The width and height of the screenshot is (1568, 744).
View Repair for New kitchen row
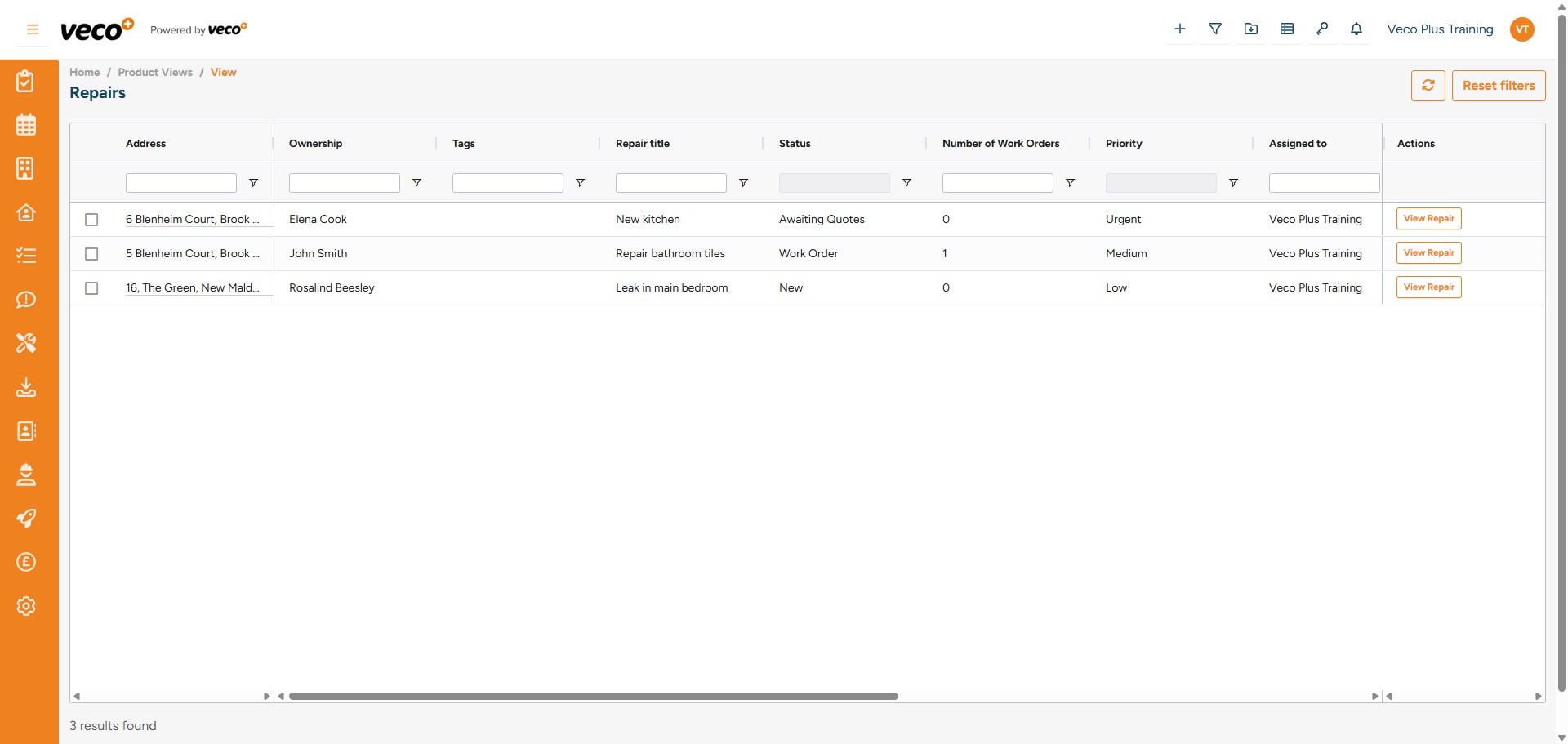point(1428,219)
